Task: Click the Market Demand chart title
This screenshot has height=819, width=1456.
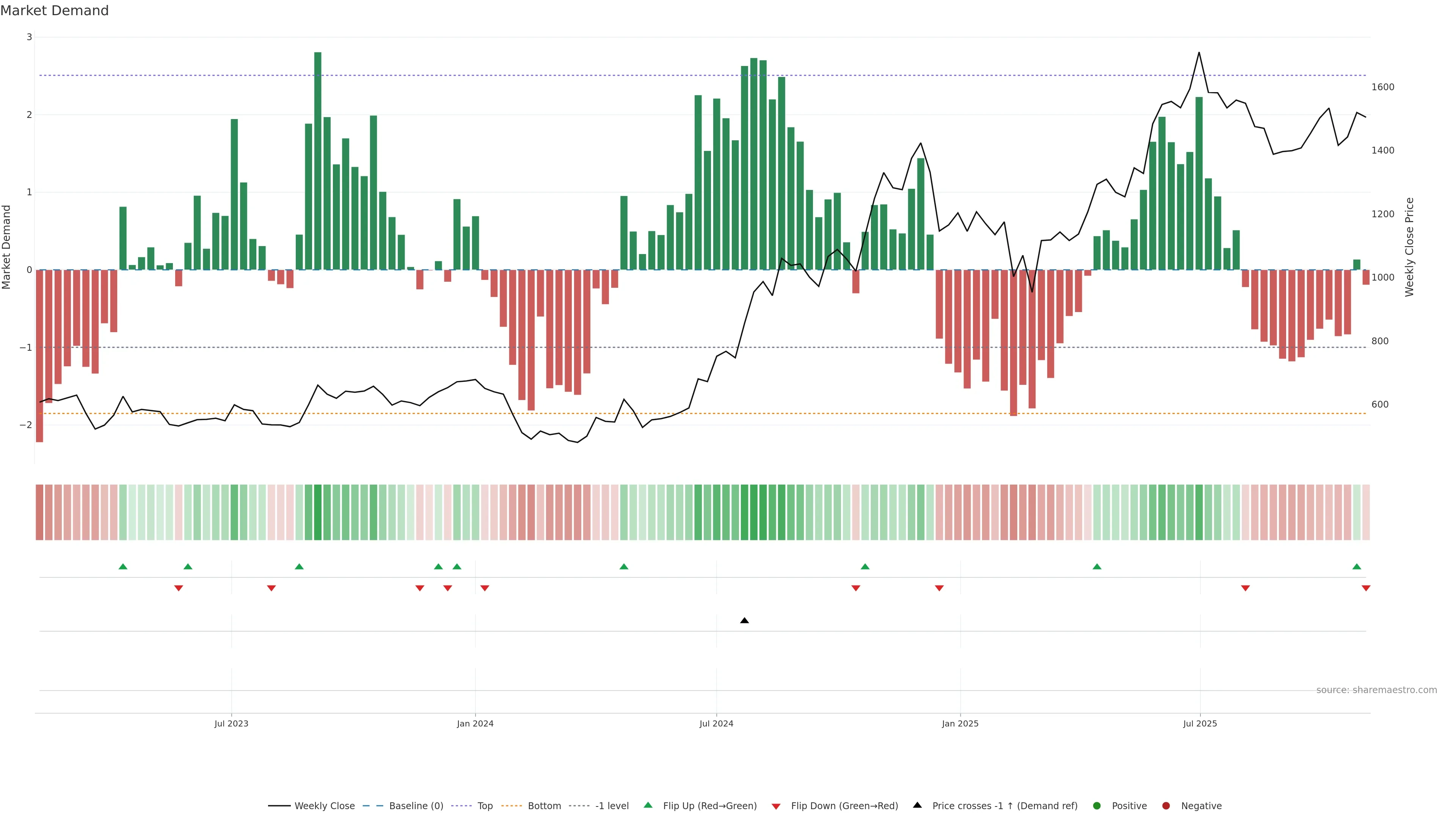Action: (x=54, y=11)
